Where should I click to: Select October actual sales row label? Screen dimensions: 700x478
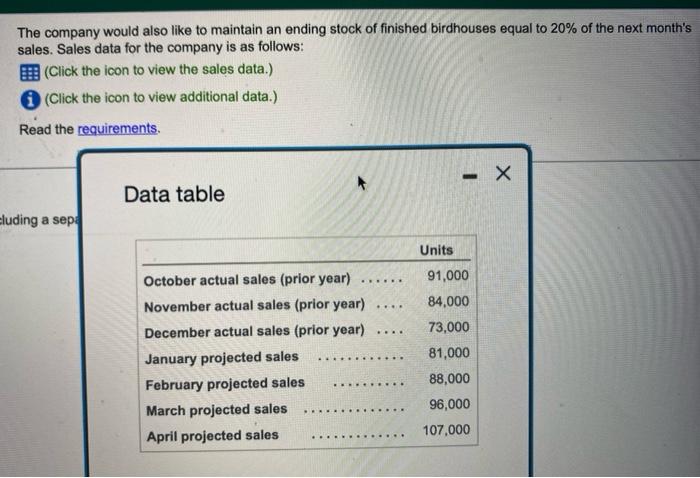(x=247, y=280)
